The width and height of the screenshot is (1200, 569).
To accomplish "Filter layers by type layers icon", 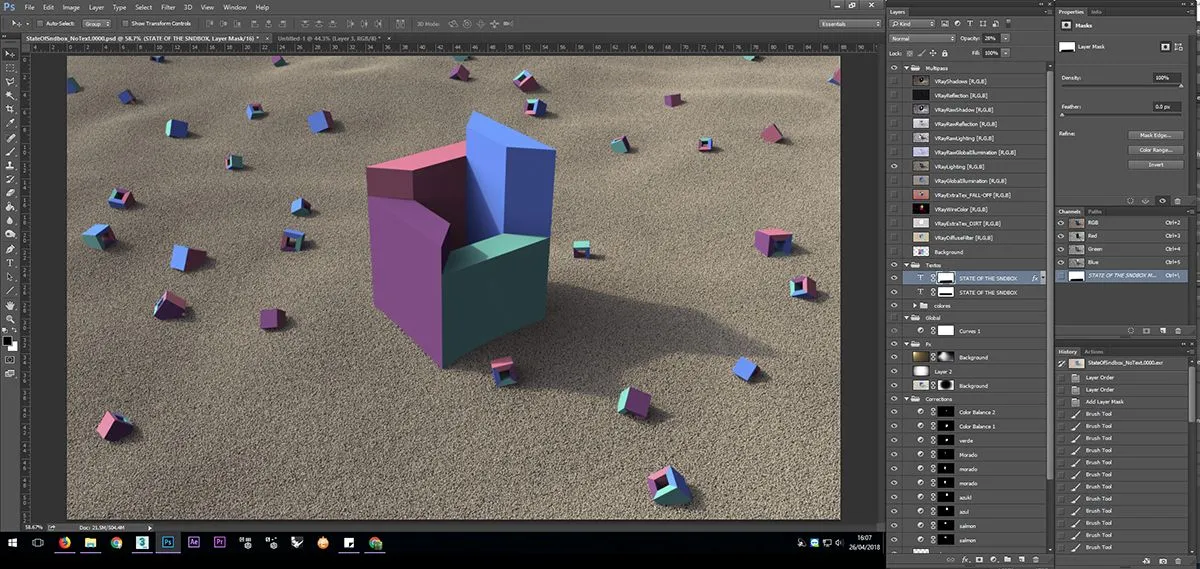I will click(x=970, y=23).
